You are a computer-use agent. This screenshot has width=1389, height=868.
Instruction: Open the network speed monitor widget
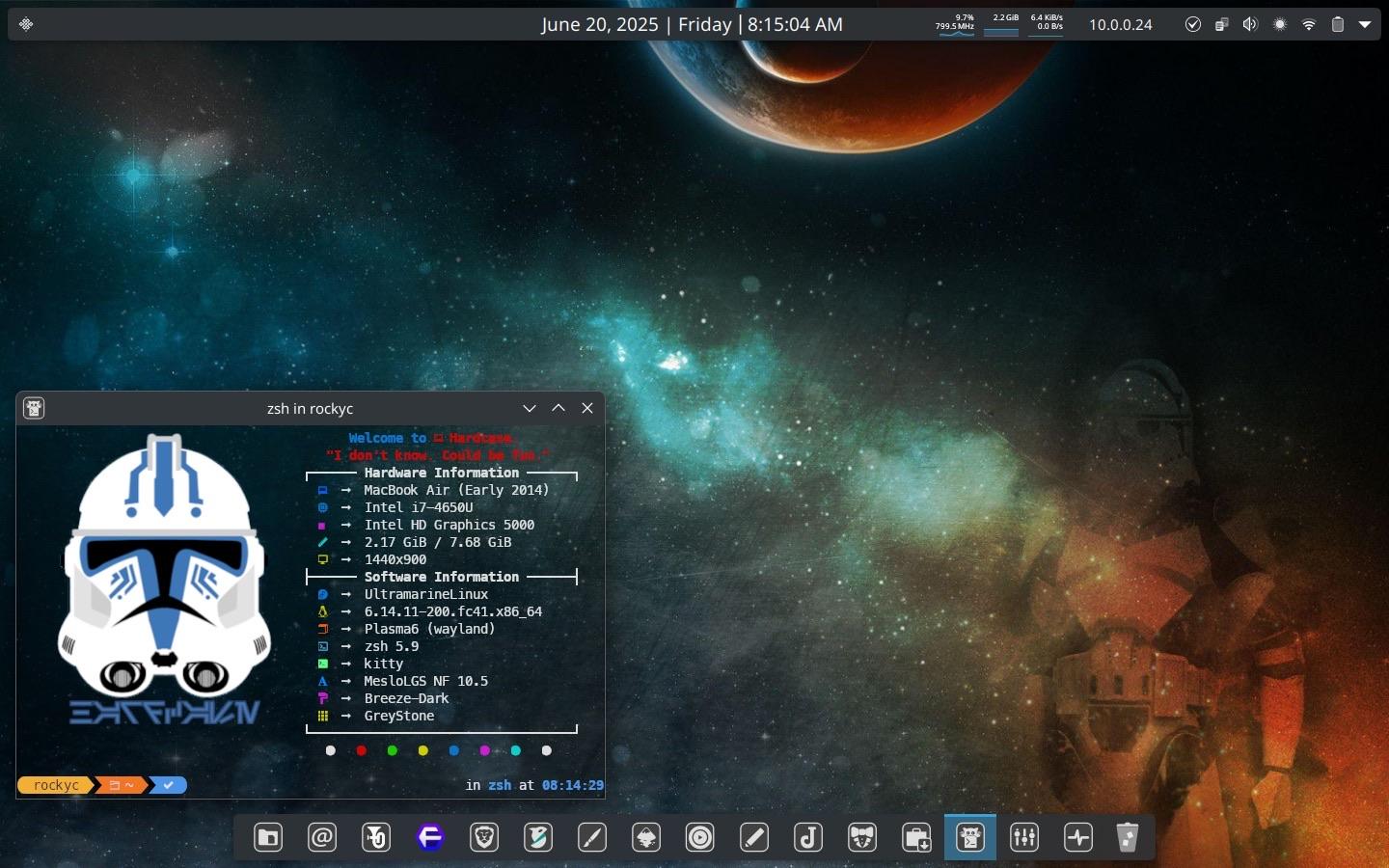(x=1047, y=24)
